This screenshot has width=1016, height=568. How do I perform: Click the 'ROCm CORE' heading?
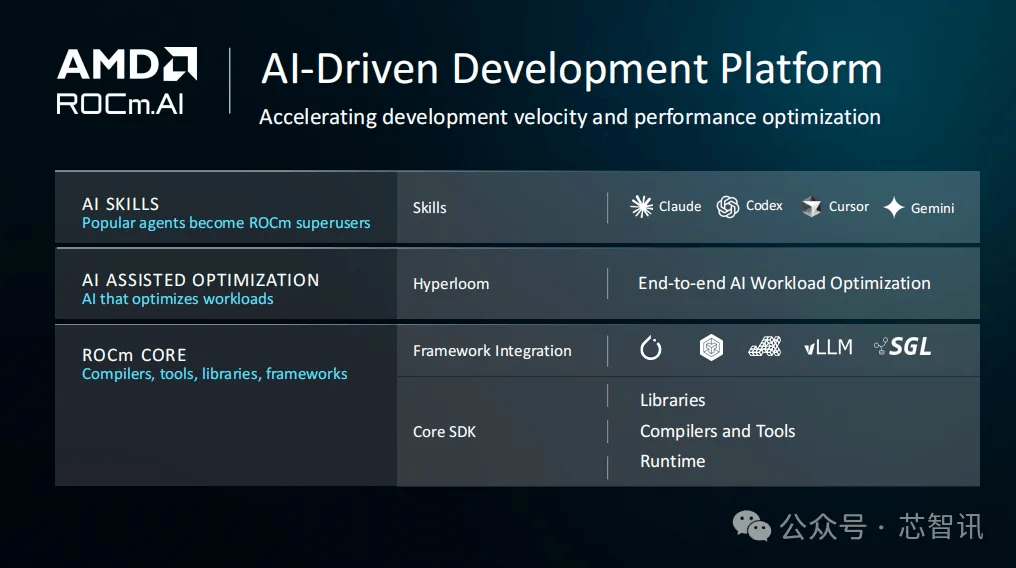[x=134, y=355]
